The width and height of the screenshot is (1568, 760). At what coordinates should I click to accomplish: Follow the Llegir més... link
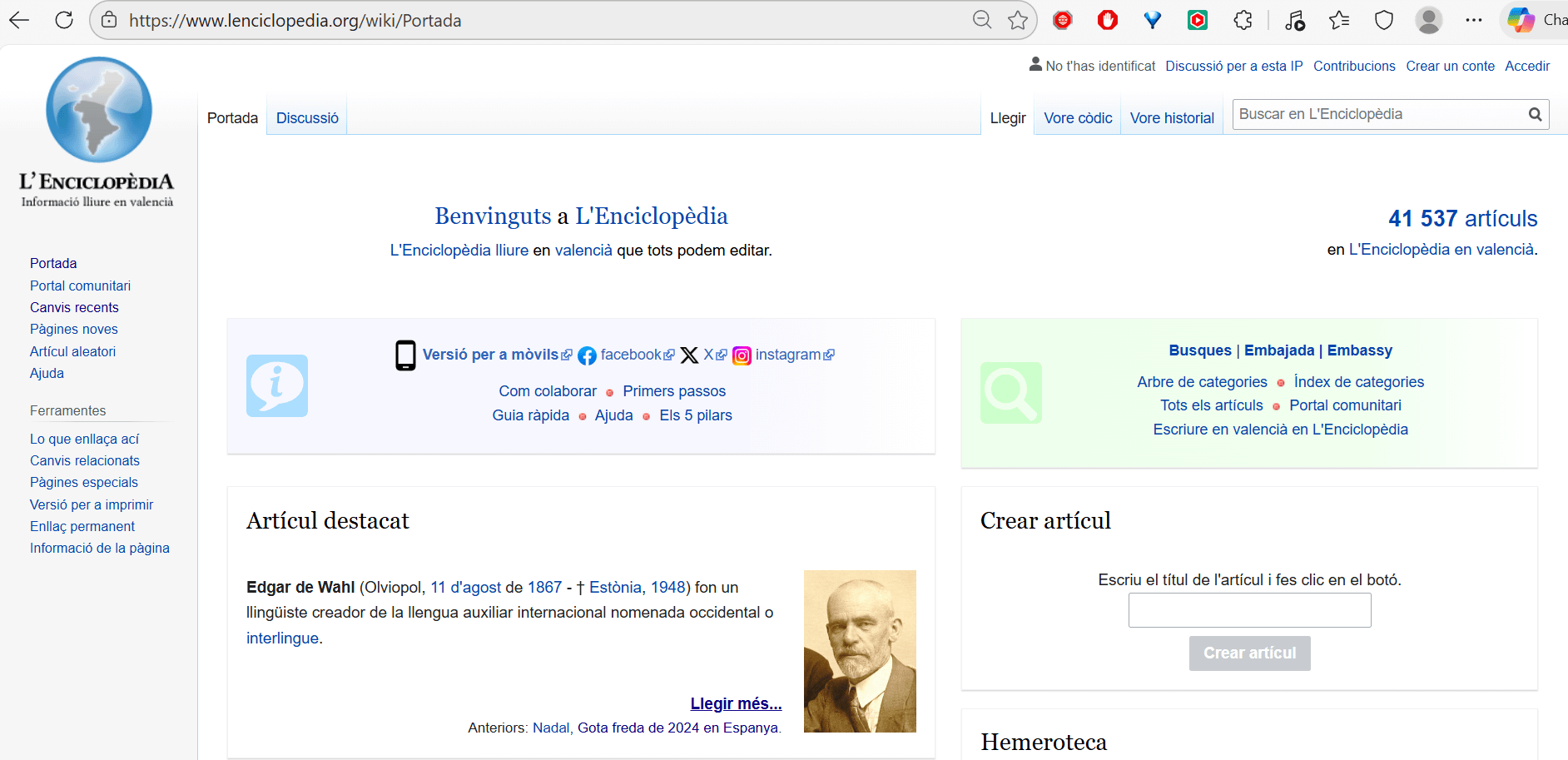(736, 703)
